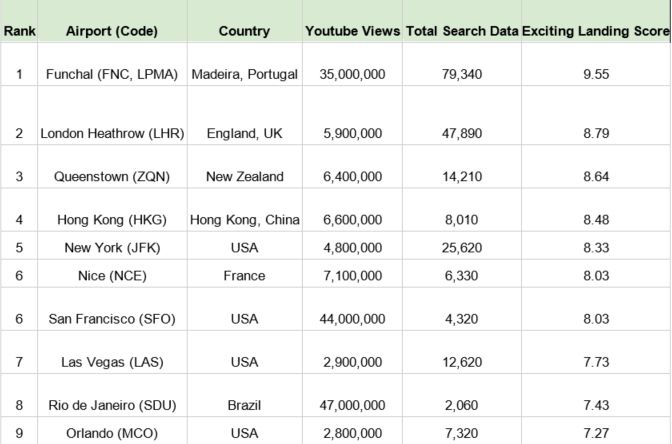The image size is (672, 444).
Task: Select the Las Vegas (LAS) cell
Action: [110, 363]
